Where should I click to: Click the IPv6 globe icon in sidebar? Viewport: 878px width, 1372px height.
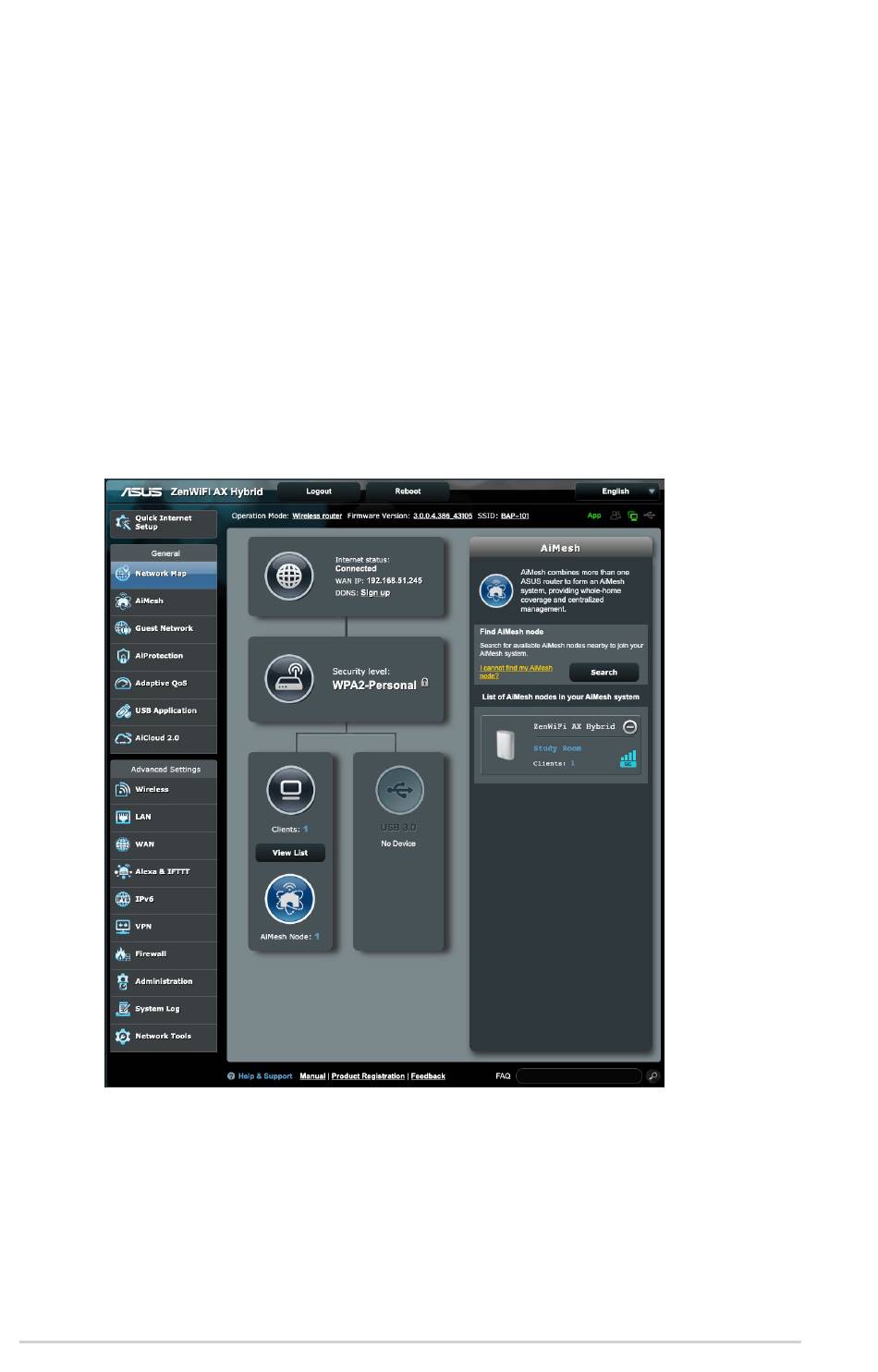click(123, 899)
